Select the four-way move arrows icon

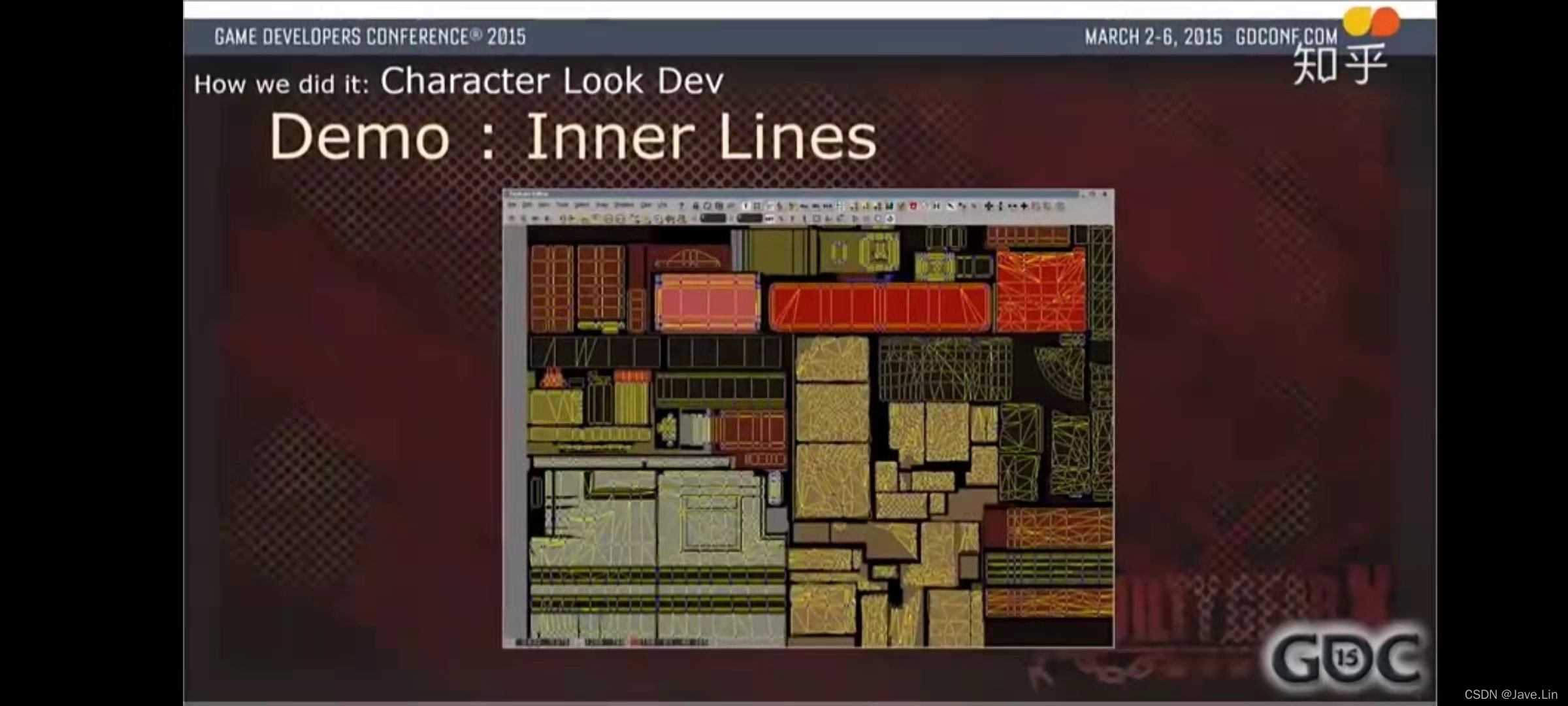[x=988, y=206]
